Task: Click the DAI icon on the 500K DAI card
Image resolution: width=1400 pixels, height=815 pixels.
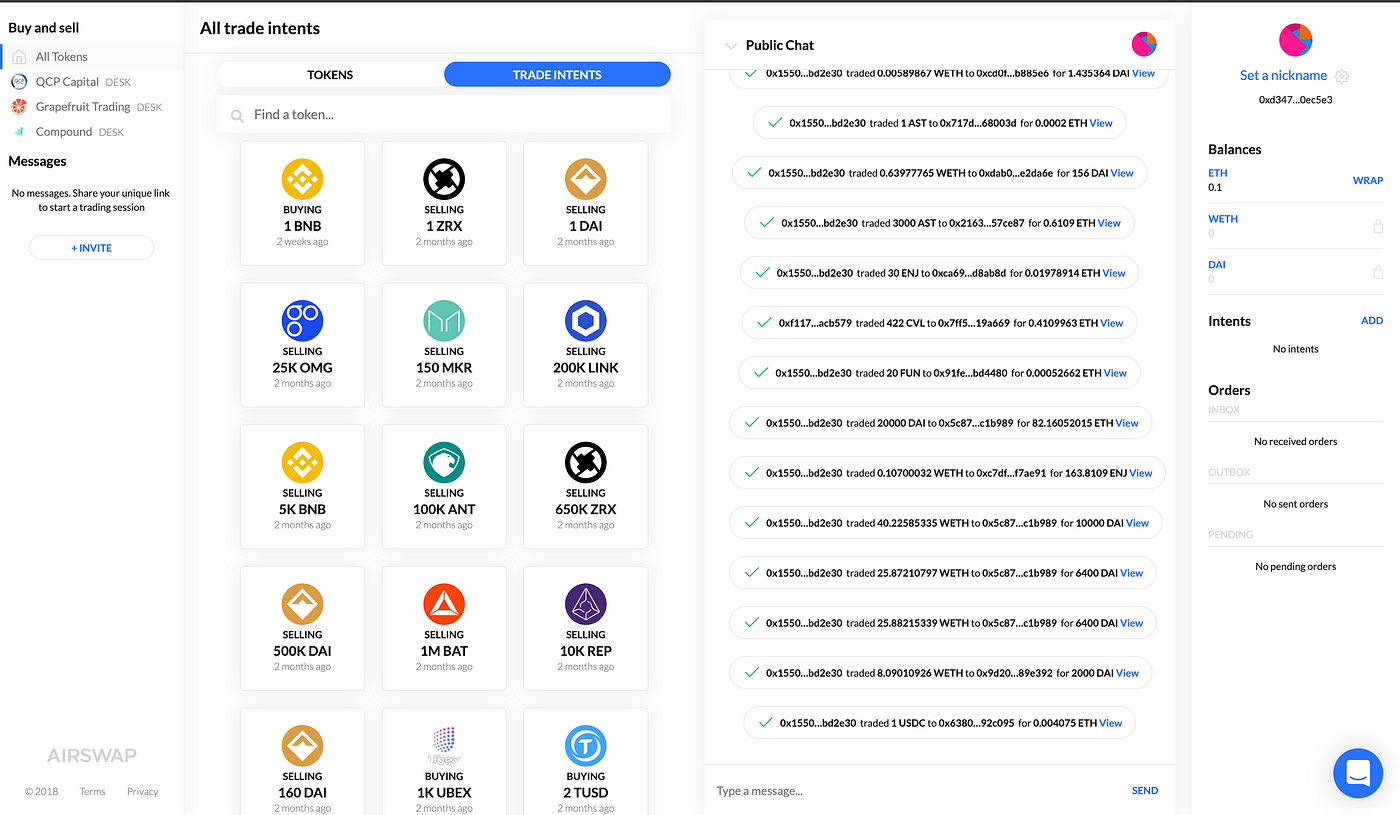Action: tap(302, 604)
